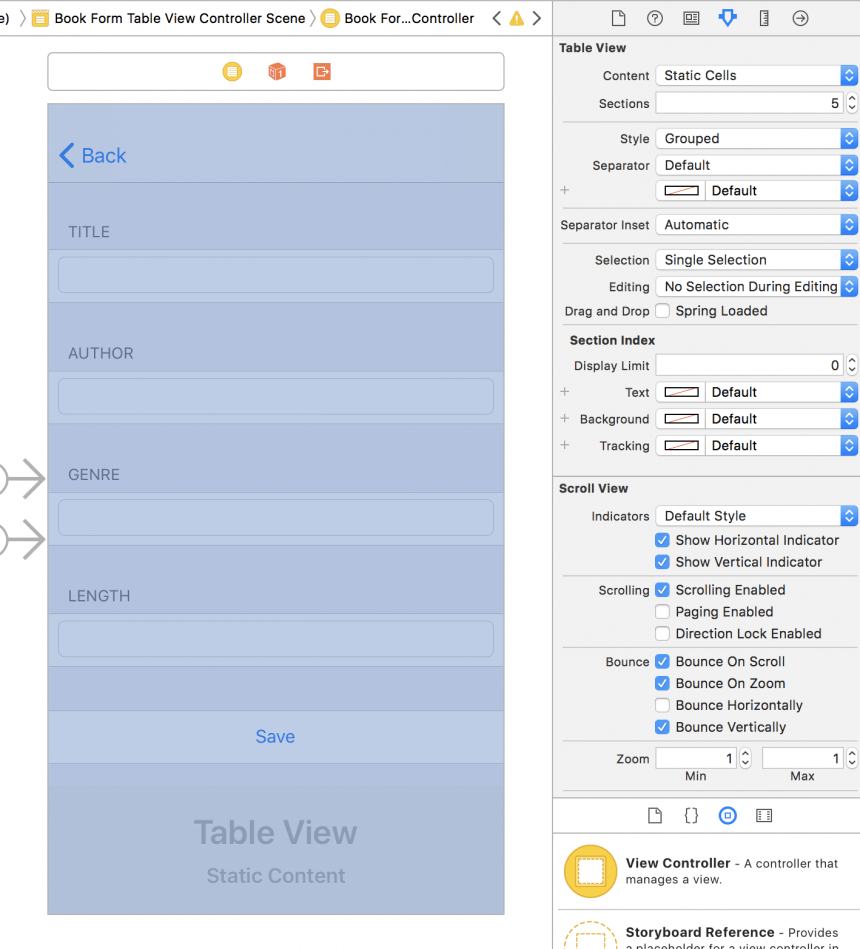Select the Object library icon

(728, 815)
